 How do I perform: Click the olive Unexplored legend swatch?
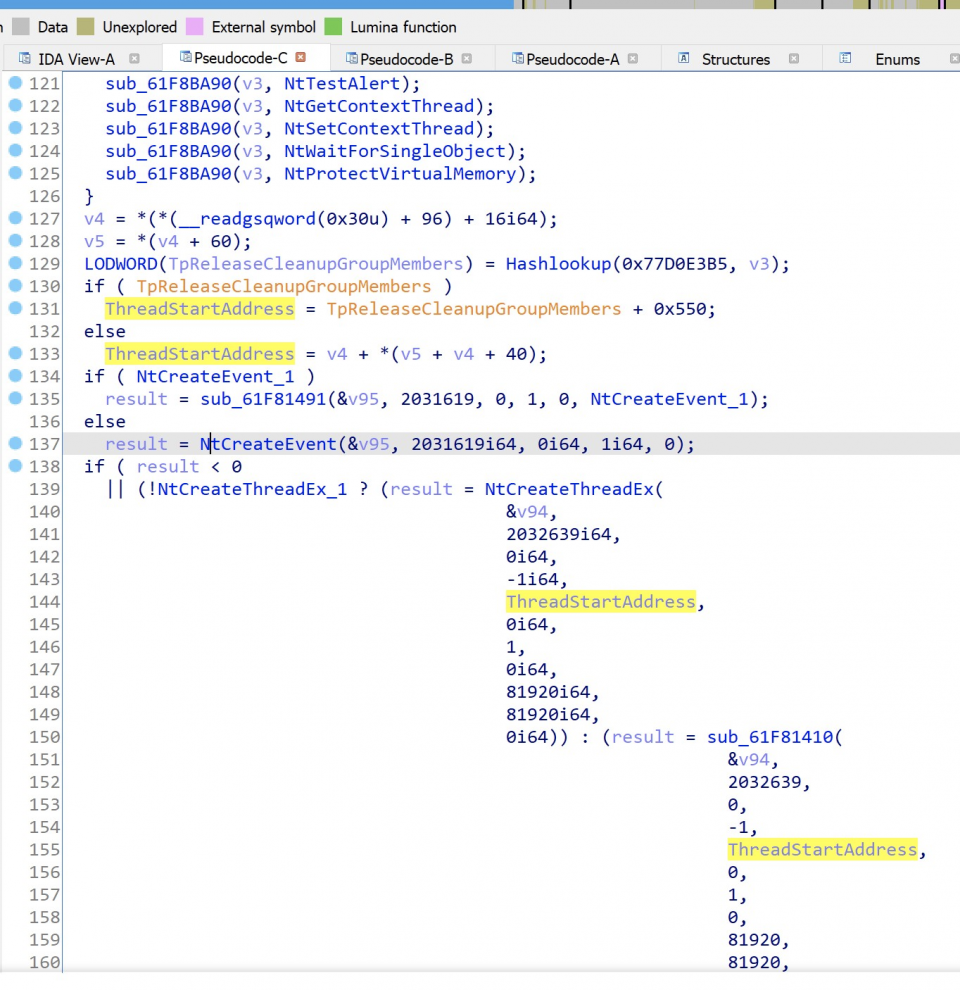[85, 27]
